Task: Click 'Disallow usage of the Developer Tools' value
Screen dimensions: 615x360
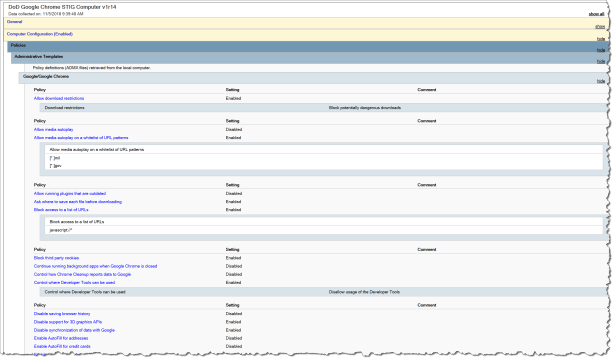Action: [x=364, y=292]
